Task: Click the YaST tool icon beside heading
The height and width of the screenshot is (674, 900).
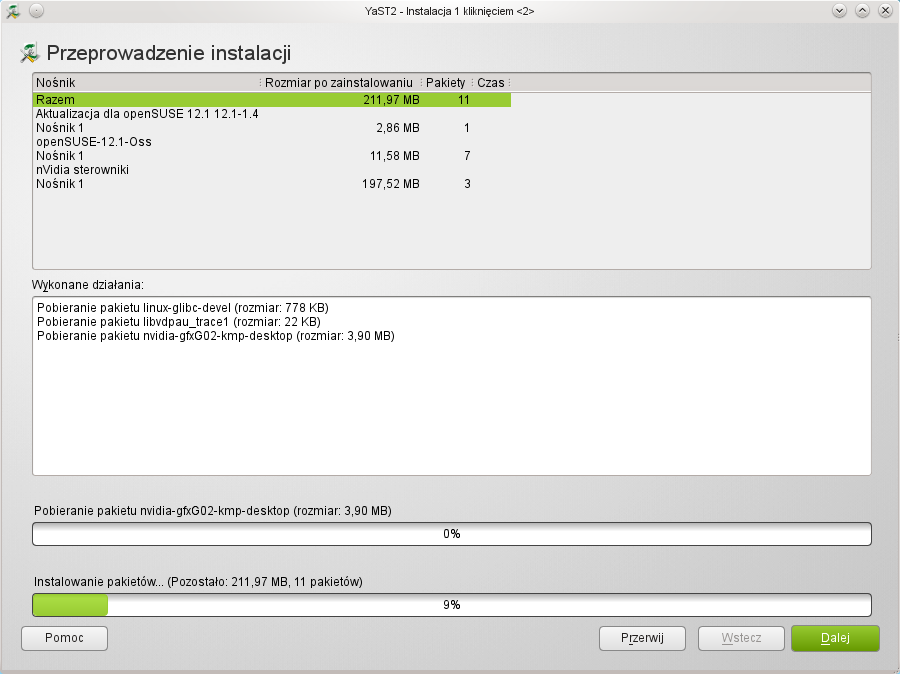Action: tap(30, 53)
